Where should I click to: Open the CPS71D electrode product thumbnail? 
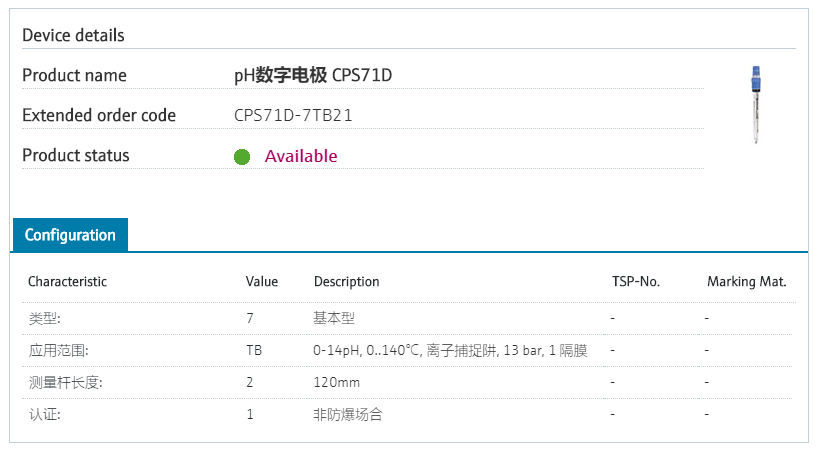coord(755,104)
